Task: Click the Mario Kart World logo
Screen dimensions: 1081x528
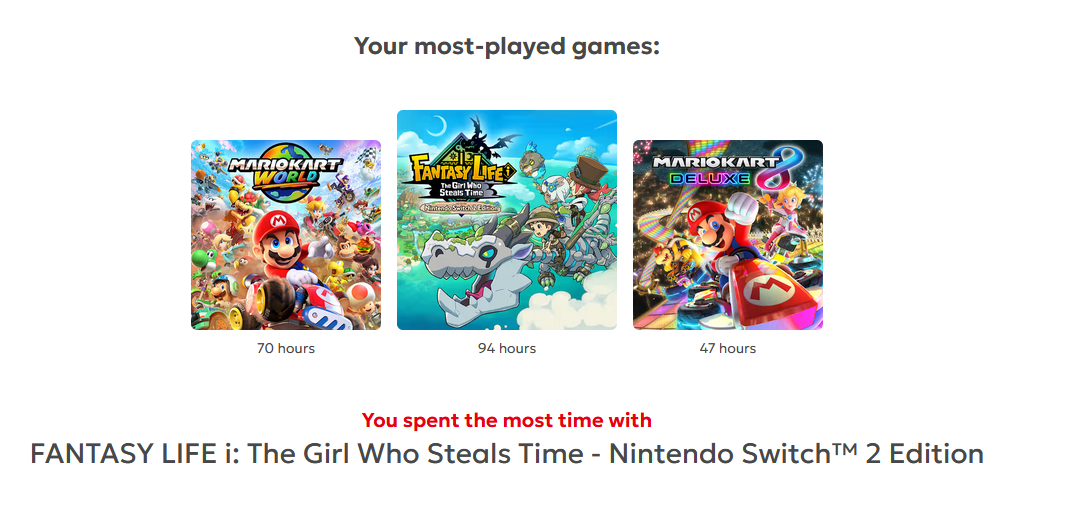Action: point(285,171)
